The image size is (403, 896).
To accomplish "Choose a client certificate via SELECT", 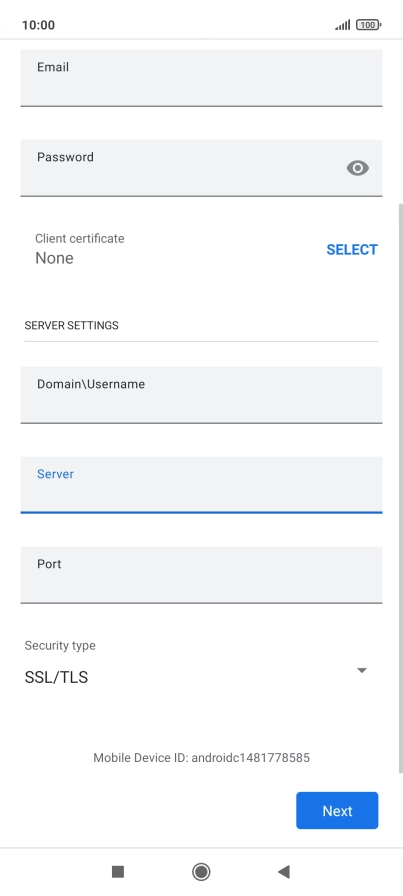I will [x=352, y=250].
